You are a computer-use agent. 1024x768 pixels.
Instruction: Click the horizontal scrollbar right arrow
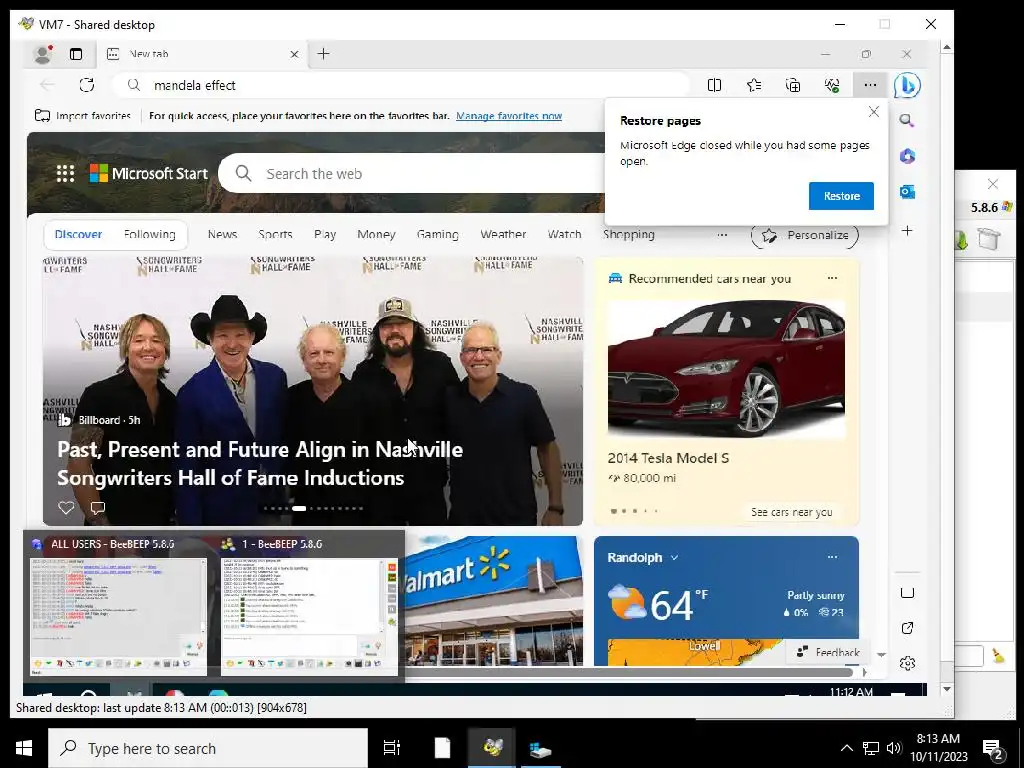point(865,672)
